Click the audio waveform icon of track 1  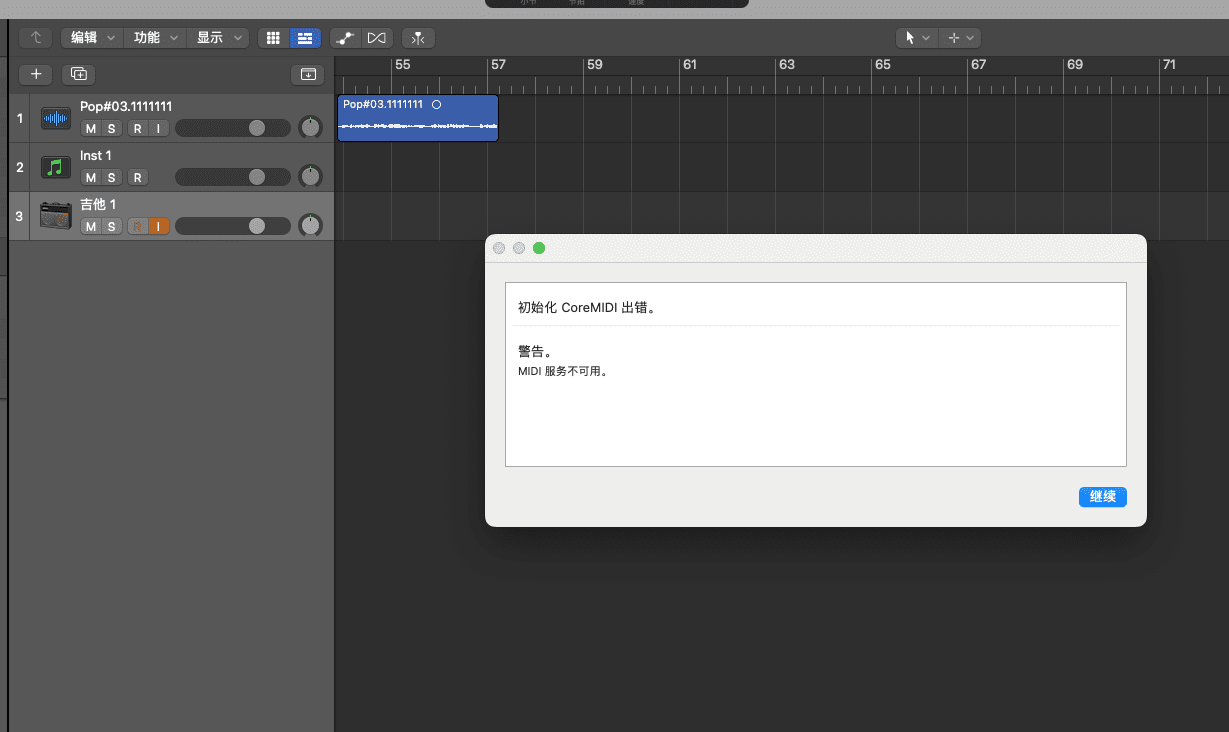tap(56, 119)
